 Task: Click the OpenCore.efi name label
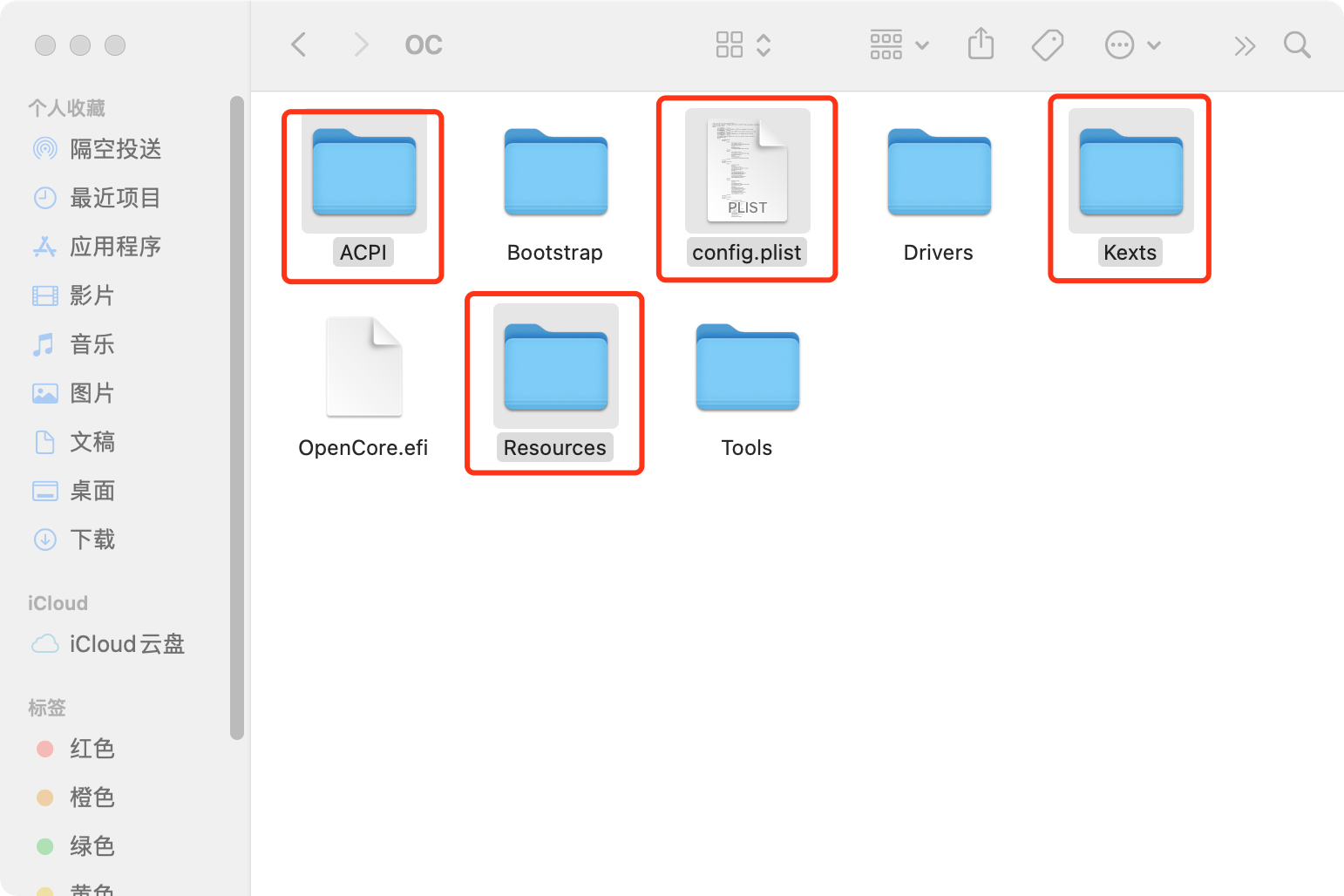click(363, 448)
